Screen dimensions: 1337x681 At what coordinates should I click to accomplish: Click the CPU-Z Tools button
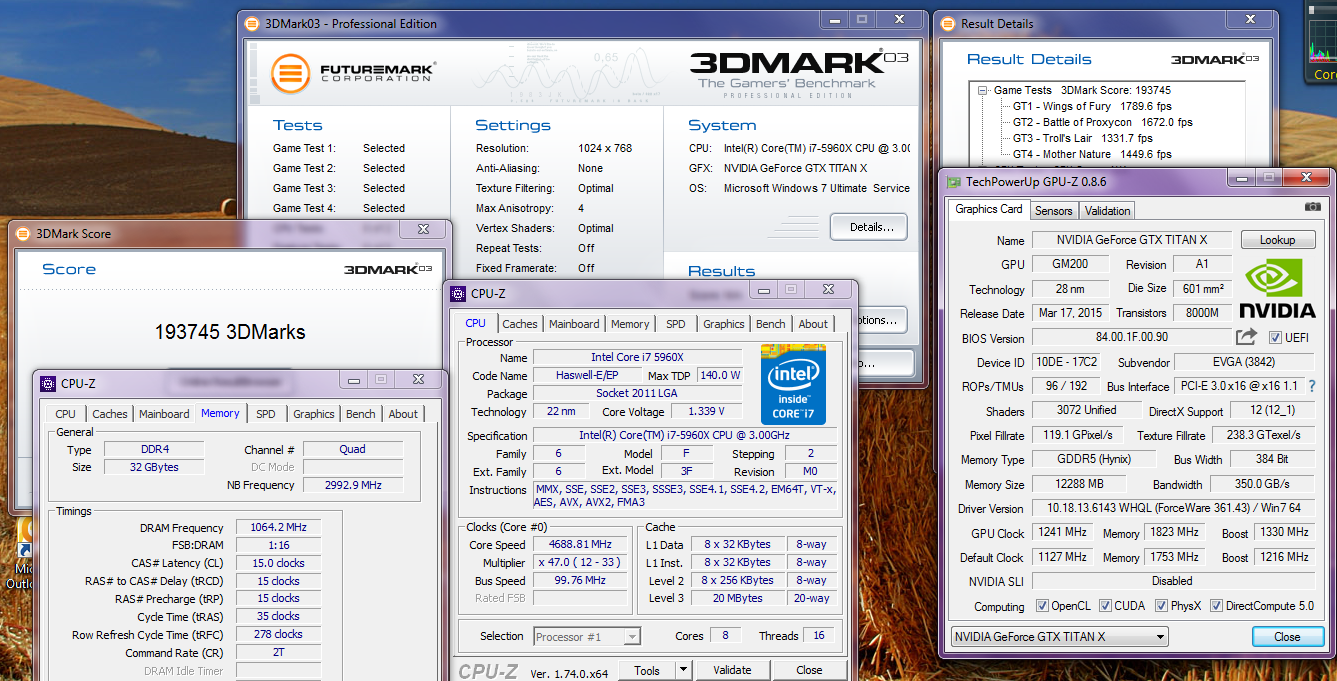(646, 670)
